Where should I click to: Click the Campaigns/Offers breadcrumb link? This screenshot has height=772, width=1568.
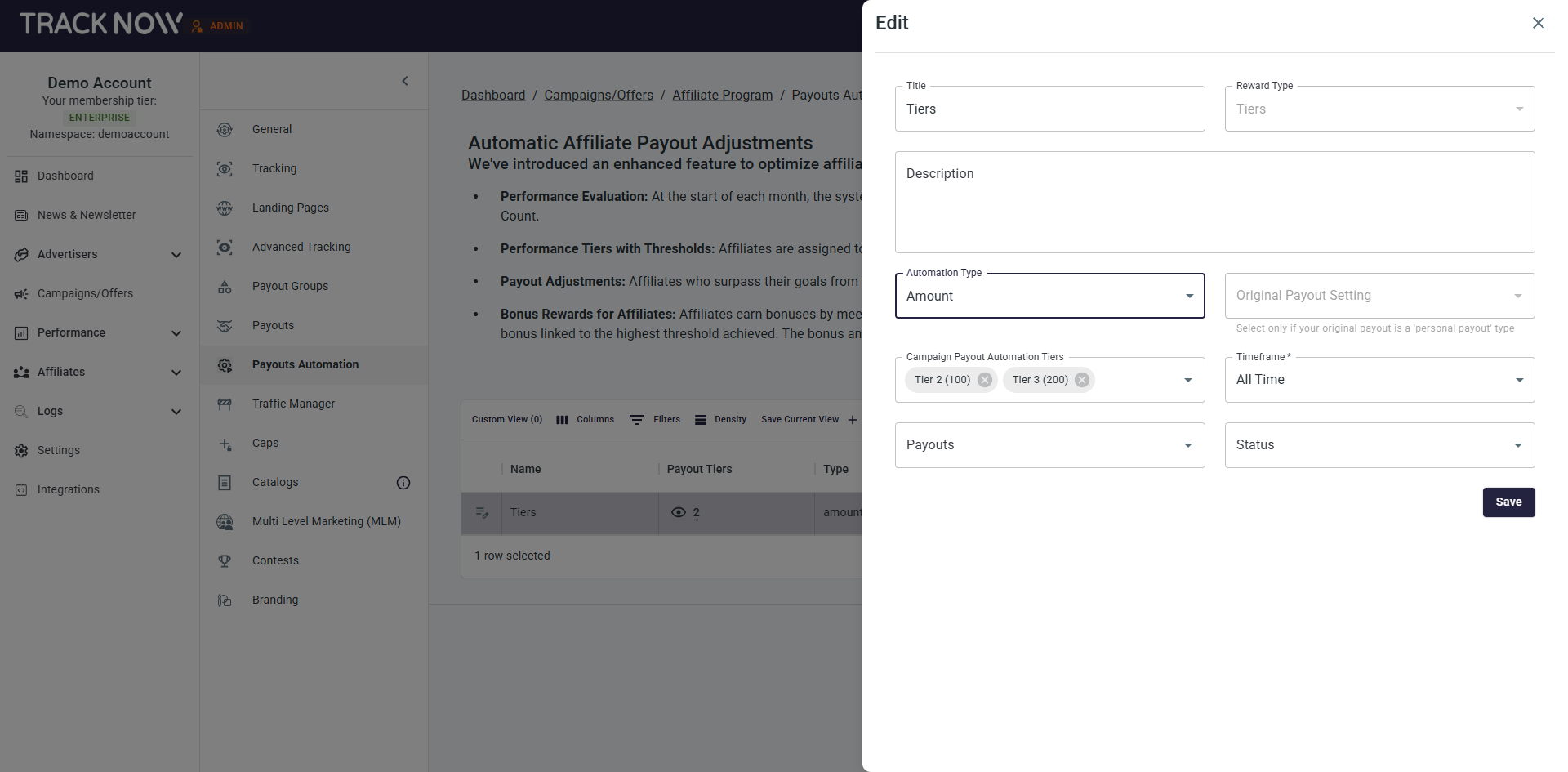[599, 96]
